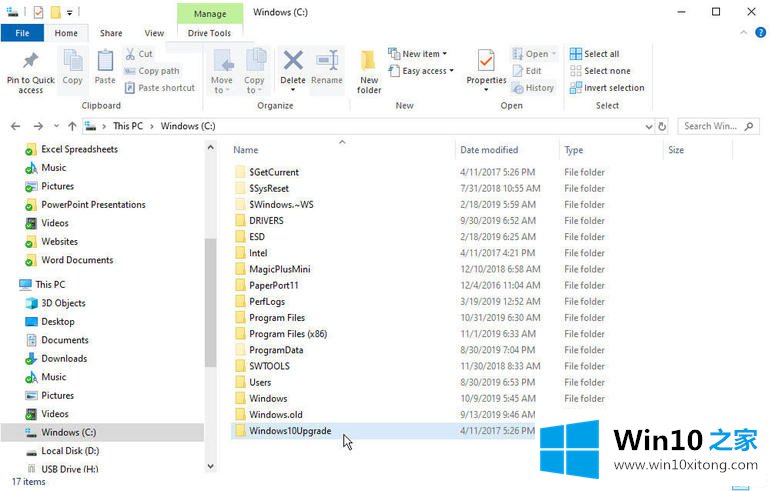Click Windows (C:) breadcrumb in address bar
The height and width of the screenshot is (491, 770).
pos(188,126)
